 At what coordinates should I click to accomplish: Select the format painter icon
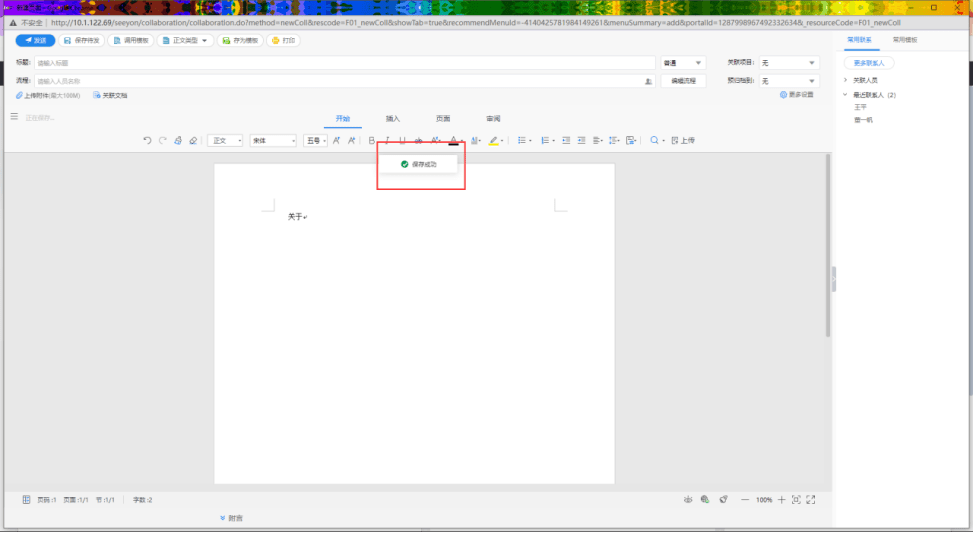coord(178,140)
